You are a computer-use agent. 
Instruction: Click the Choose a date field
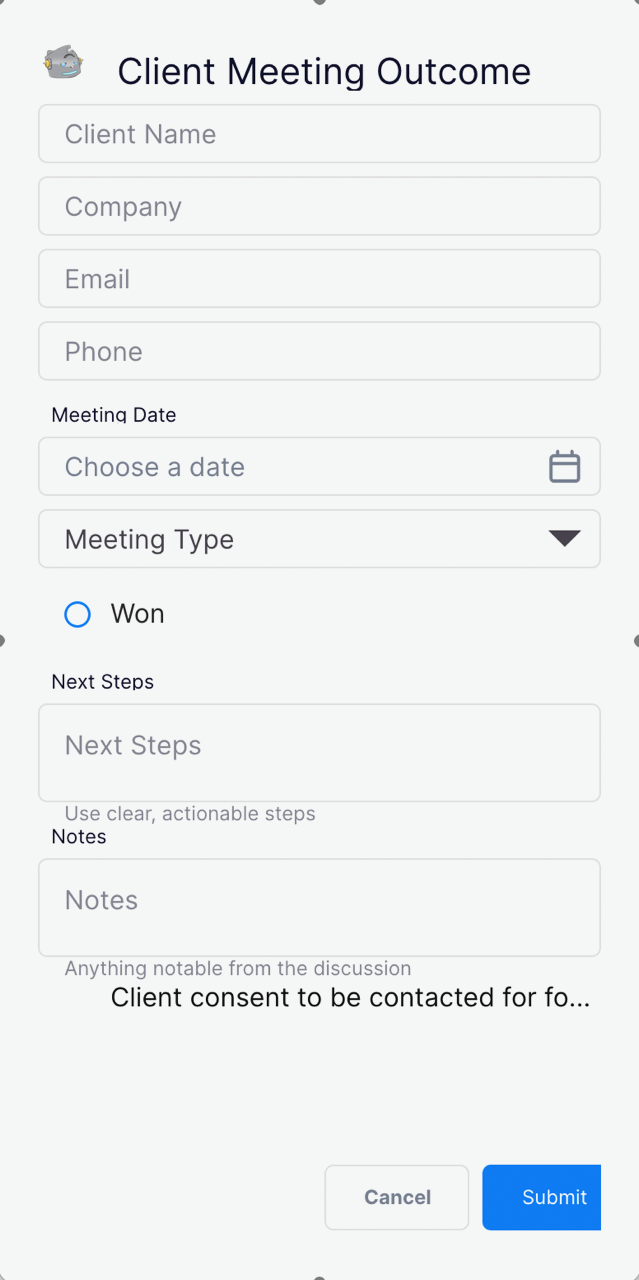click(290, 467)
